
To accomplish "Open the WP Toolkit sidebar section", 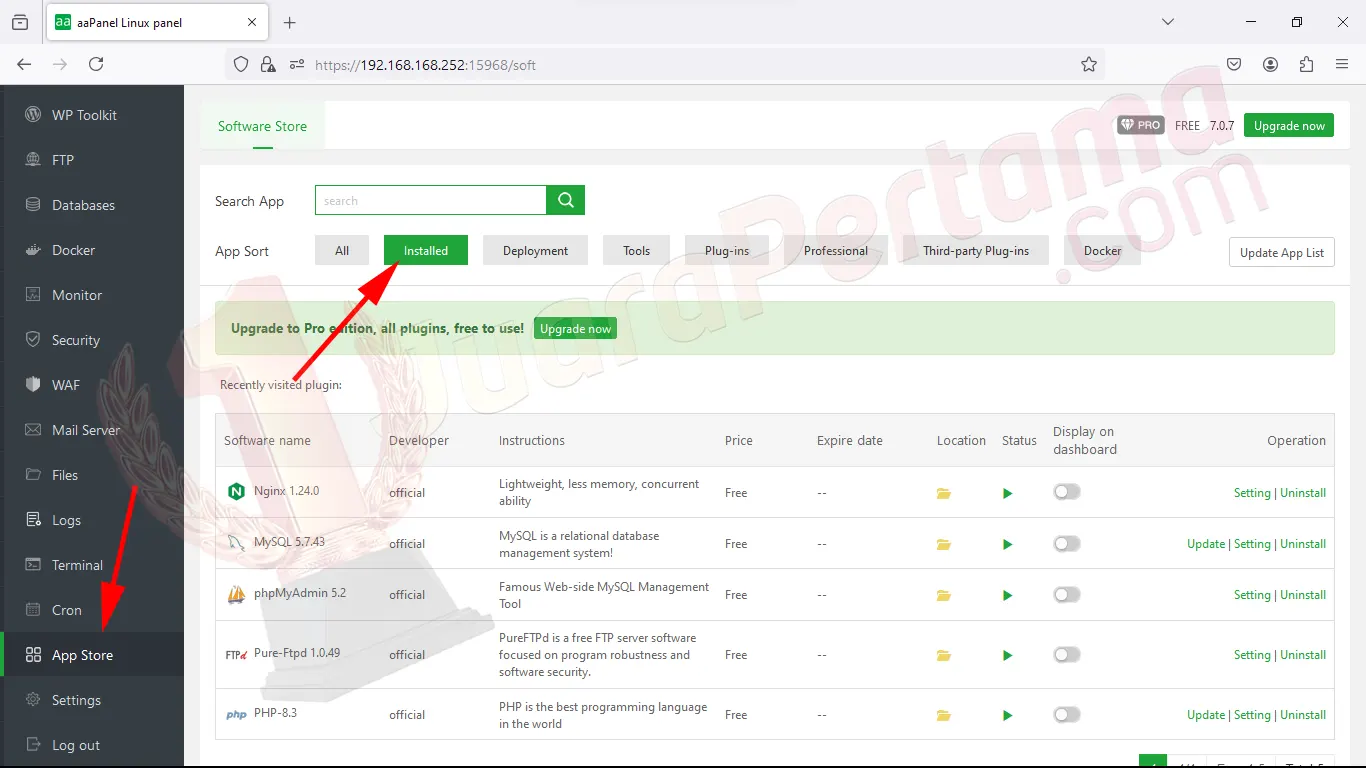I will pyautogui.click(x=86, y=114).
